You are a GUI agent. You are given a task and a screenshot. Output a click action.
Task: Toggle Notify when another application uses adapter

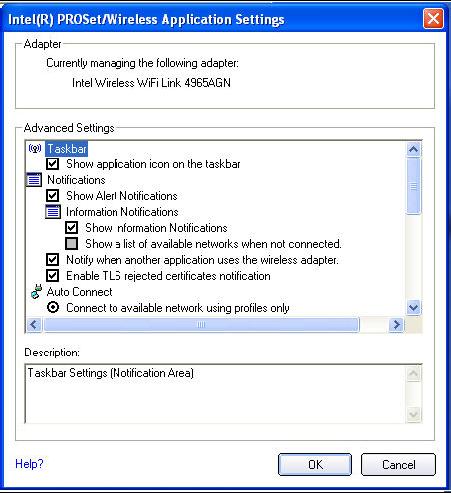point(53,260)
